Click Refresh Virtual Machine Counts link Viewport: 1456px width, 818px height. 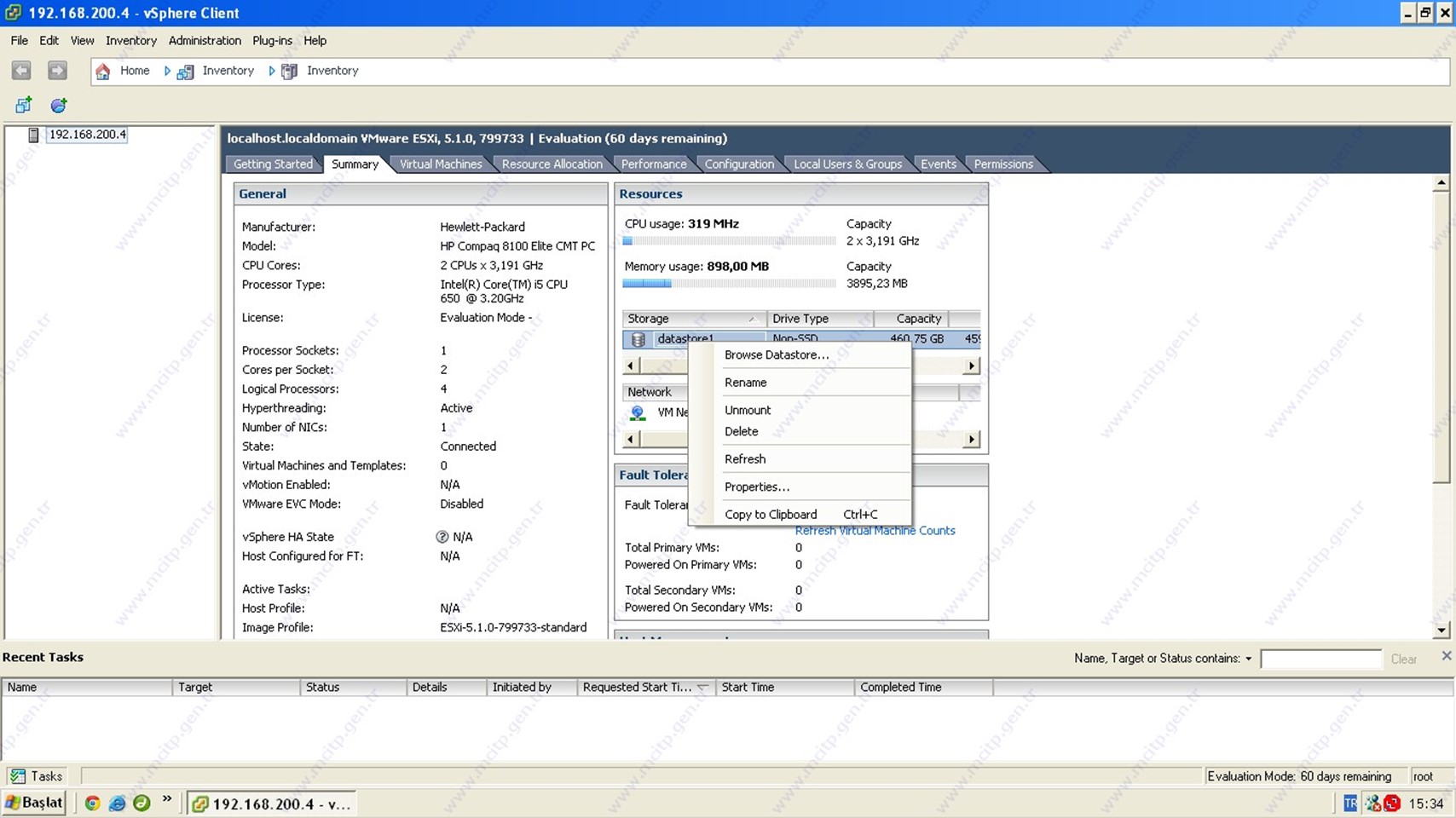coord(875,531)
